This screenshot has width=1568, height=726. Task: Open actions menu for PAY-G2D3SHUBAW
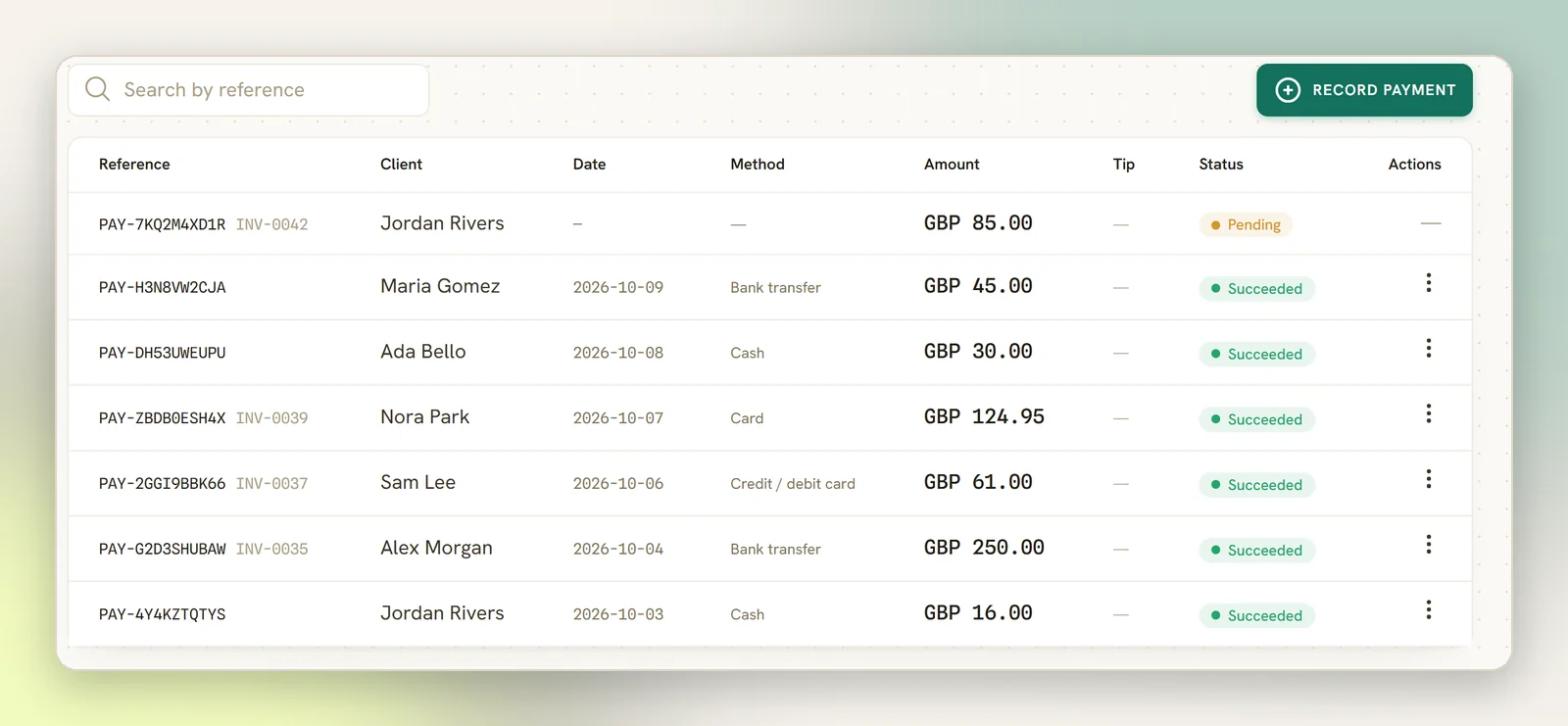(1429, 545)
